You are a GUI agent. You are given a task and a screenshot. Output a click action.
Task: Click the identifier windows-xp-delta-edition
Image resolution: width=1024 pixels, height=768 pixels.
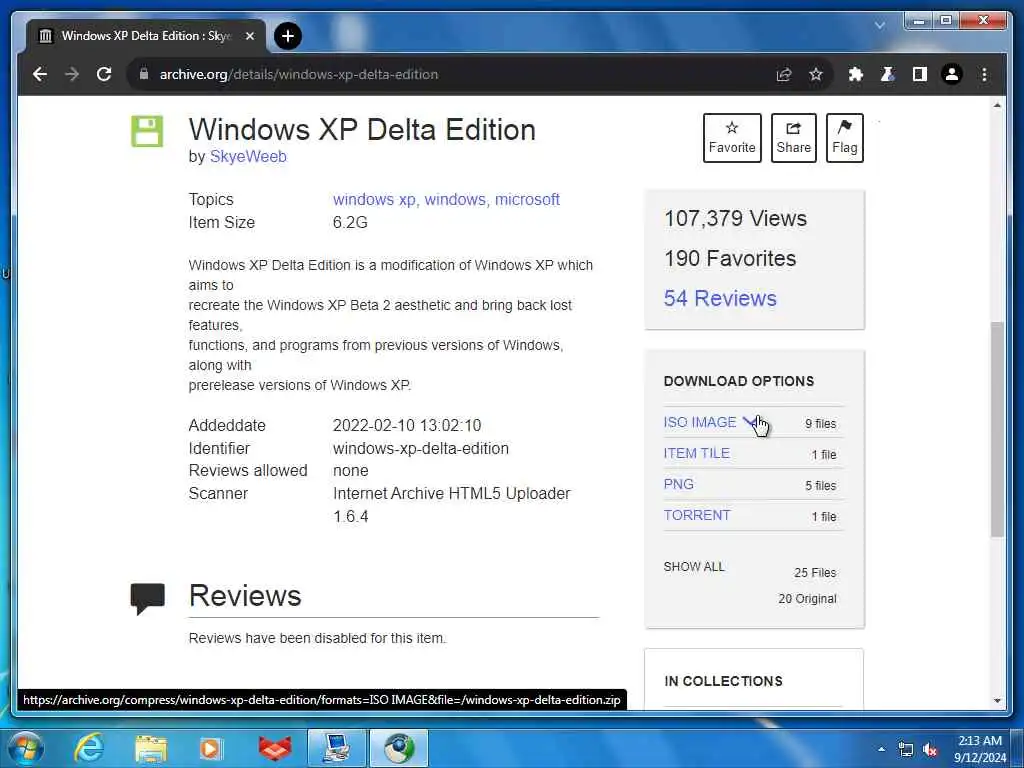pos(421,449)
